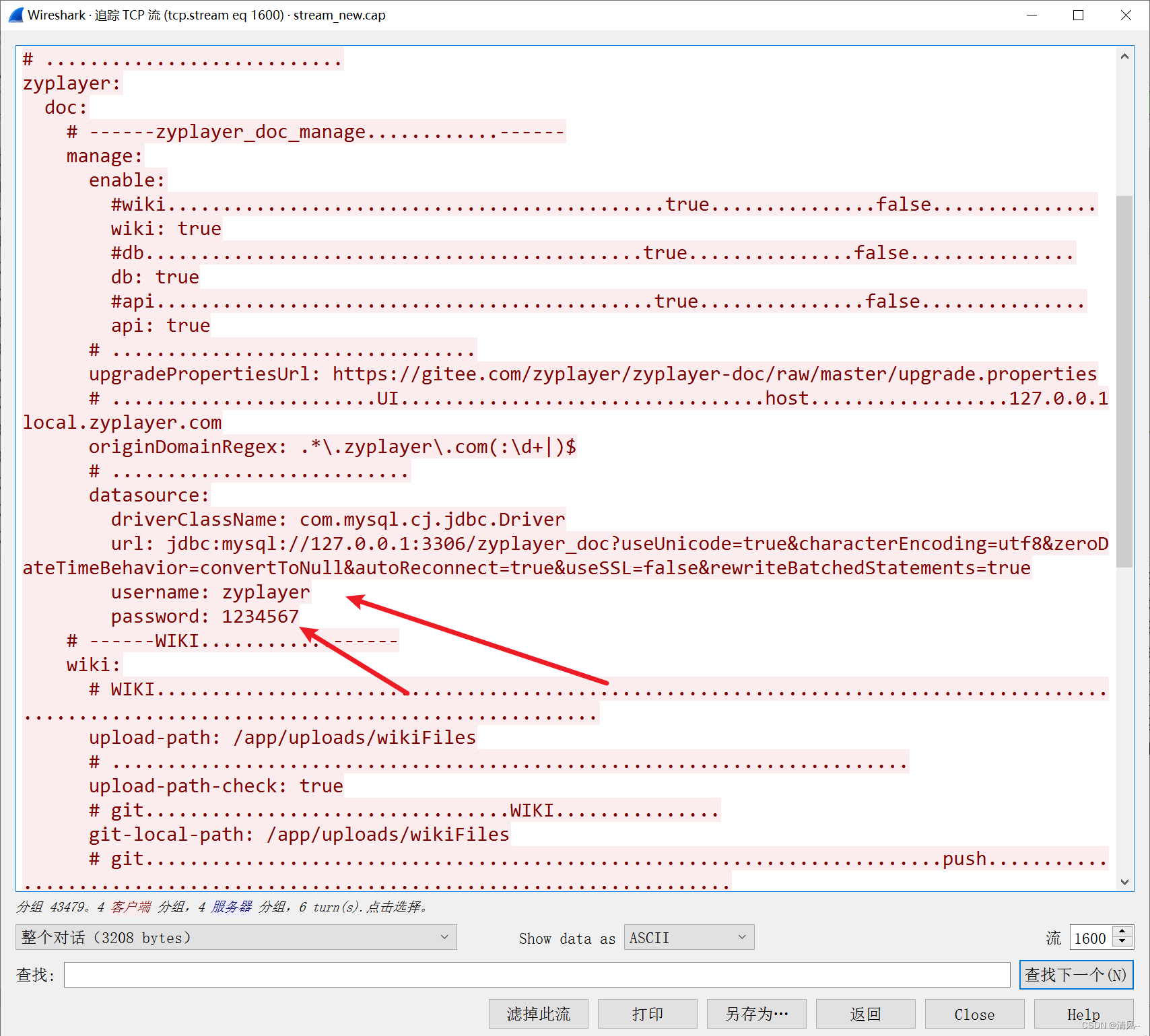Click the 'manage:' key line

coord(105,156)
